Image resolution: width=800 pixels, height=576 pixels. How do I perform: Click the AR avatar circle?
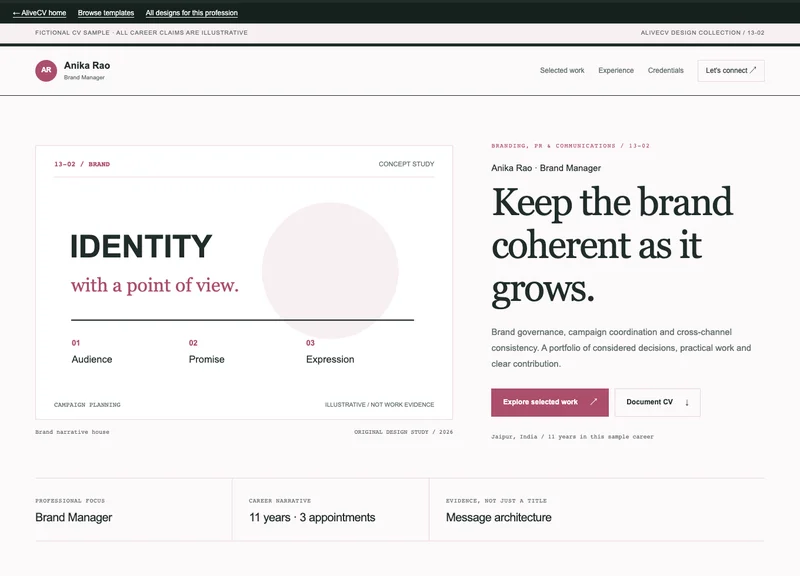[x=46, y=70]
